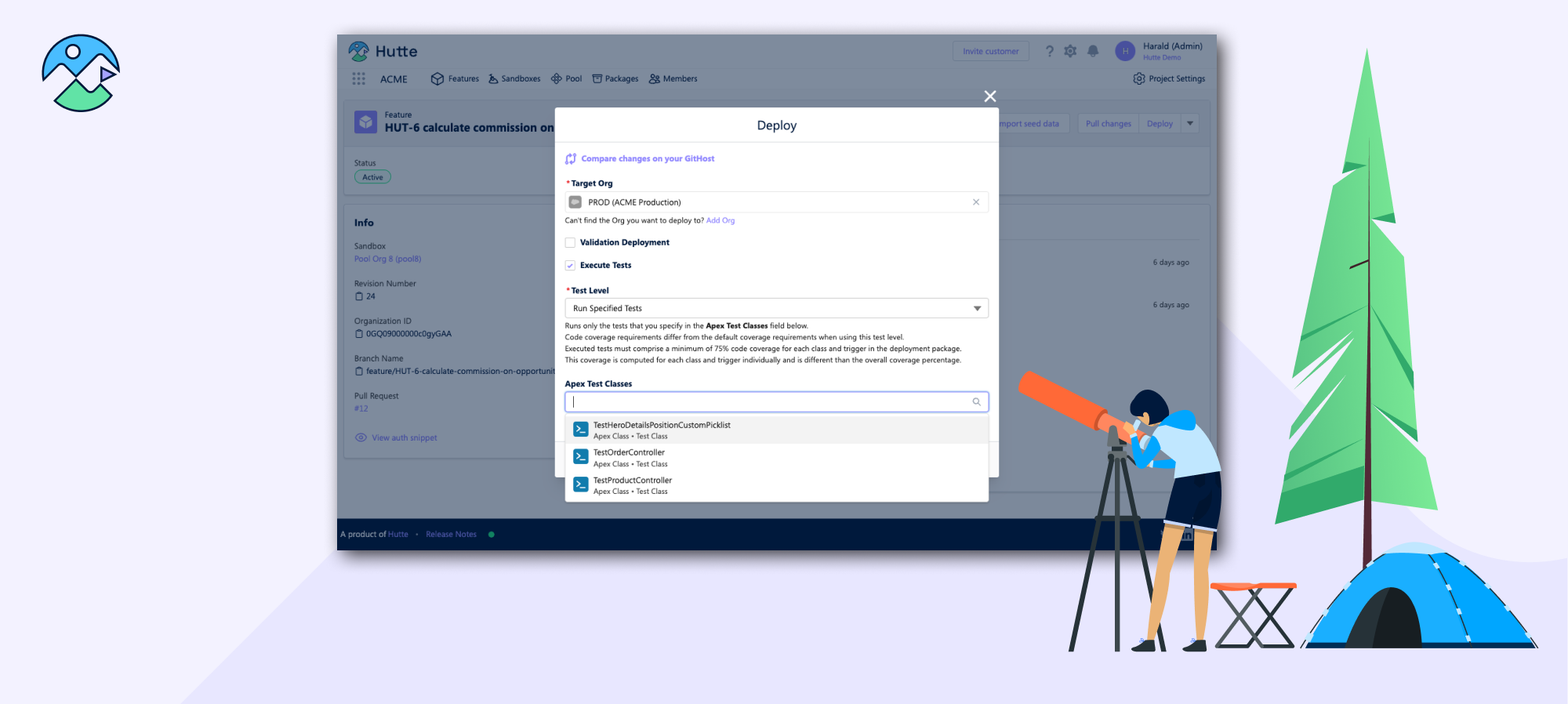Click the feature cube icon next to HUT-6

365,122
